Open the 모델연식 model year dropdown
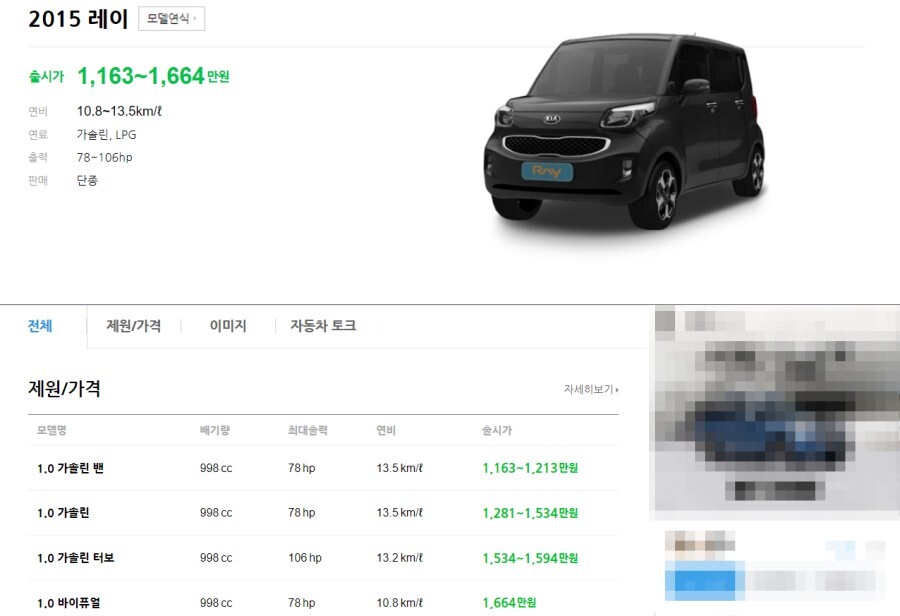Screen dimensions: 900x616 pyautogui.click(x=171, y=18)
